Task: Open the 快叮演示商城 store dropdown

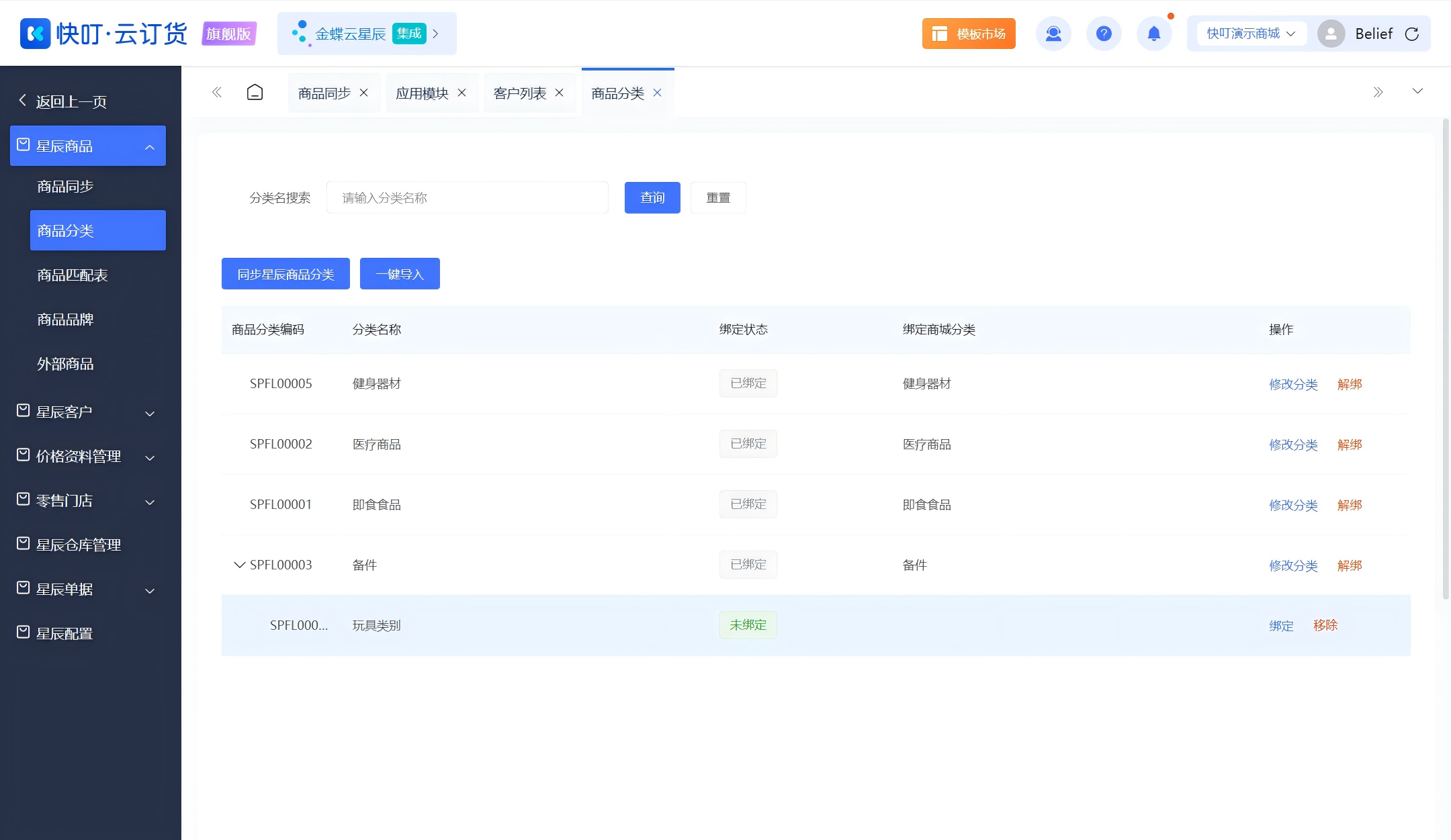Action: (x=1251, y=34)
